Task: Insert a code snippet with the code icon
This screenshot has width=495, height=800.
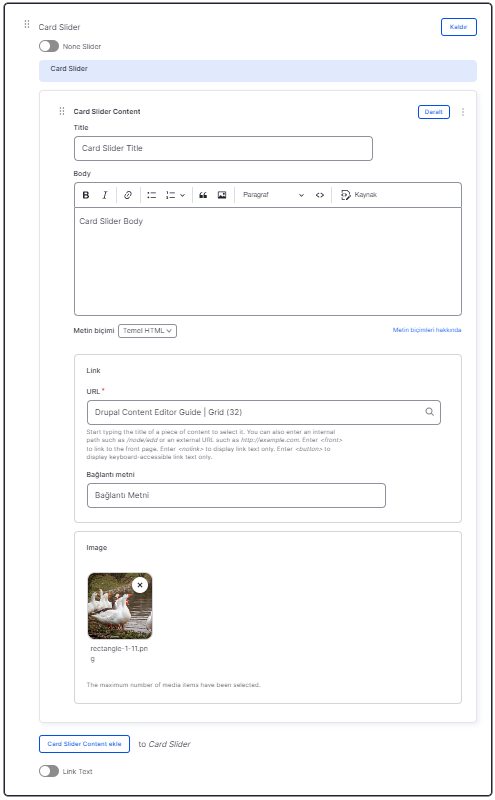Action: (320, 195)
